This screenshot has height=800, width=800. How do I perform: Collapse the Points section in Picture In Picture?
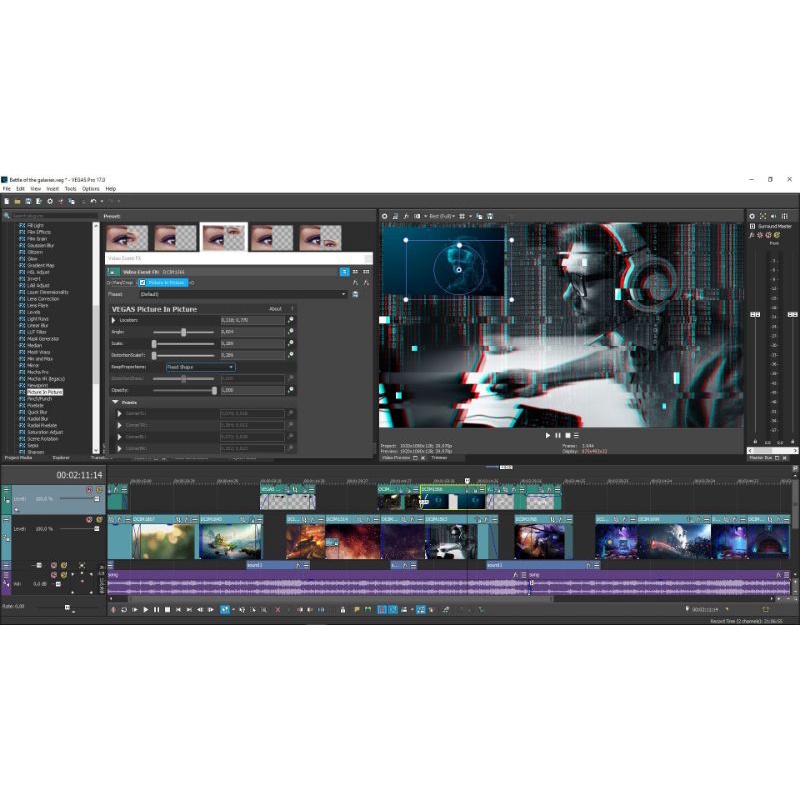point(116,401)
